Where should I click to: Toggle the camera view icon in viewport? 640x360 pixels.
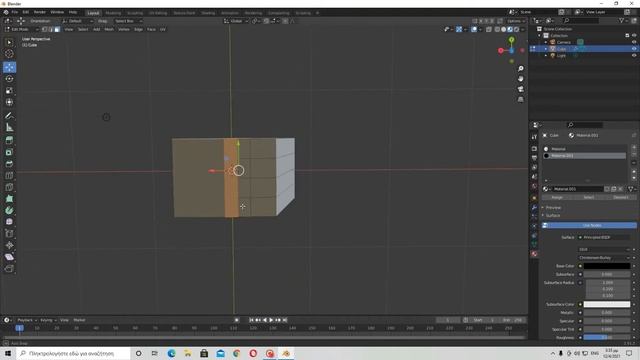[x=520, y=89]
